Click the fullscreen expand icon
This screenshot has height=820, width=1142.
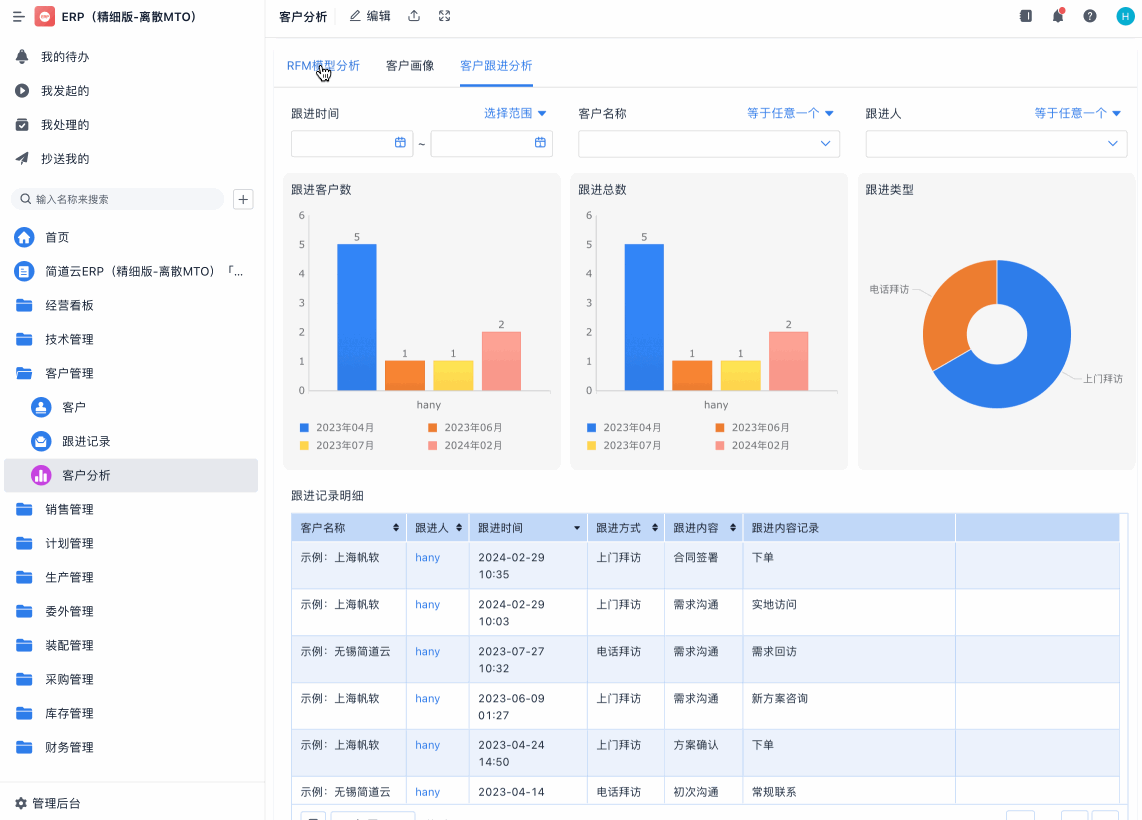444,16
